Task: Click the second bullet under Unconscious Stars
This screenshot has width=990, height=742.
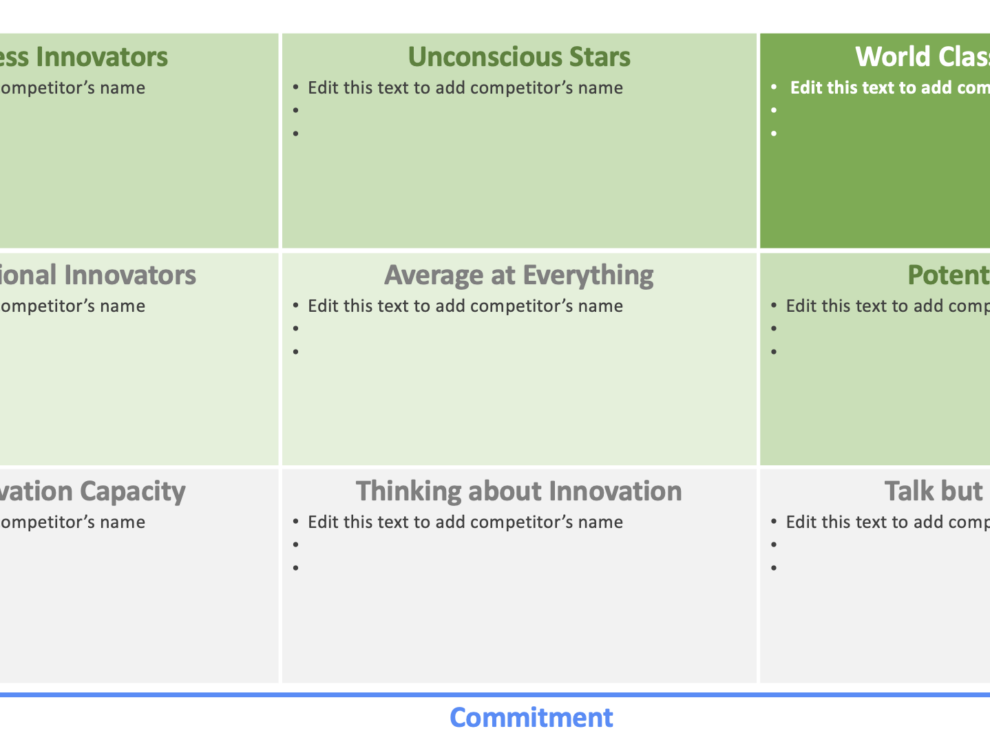Action: pyautogui.click(x=297, y=111)
